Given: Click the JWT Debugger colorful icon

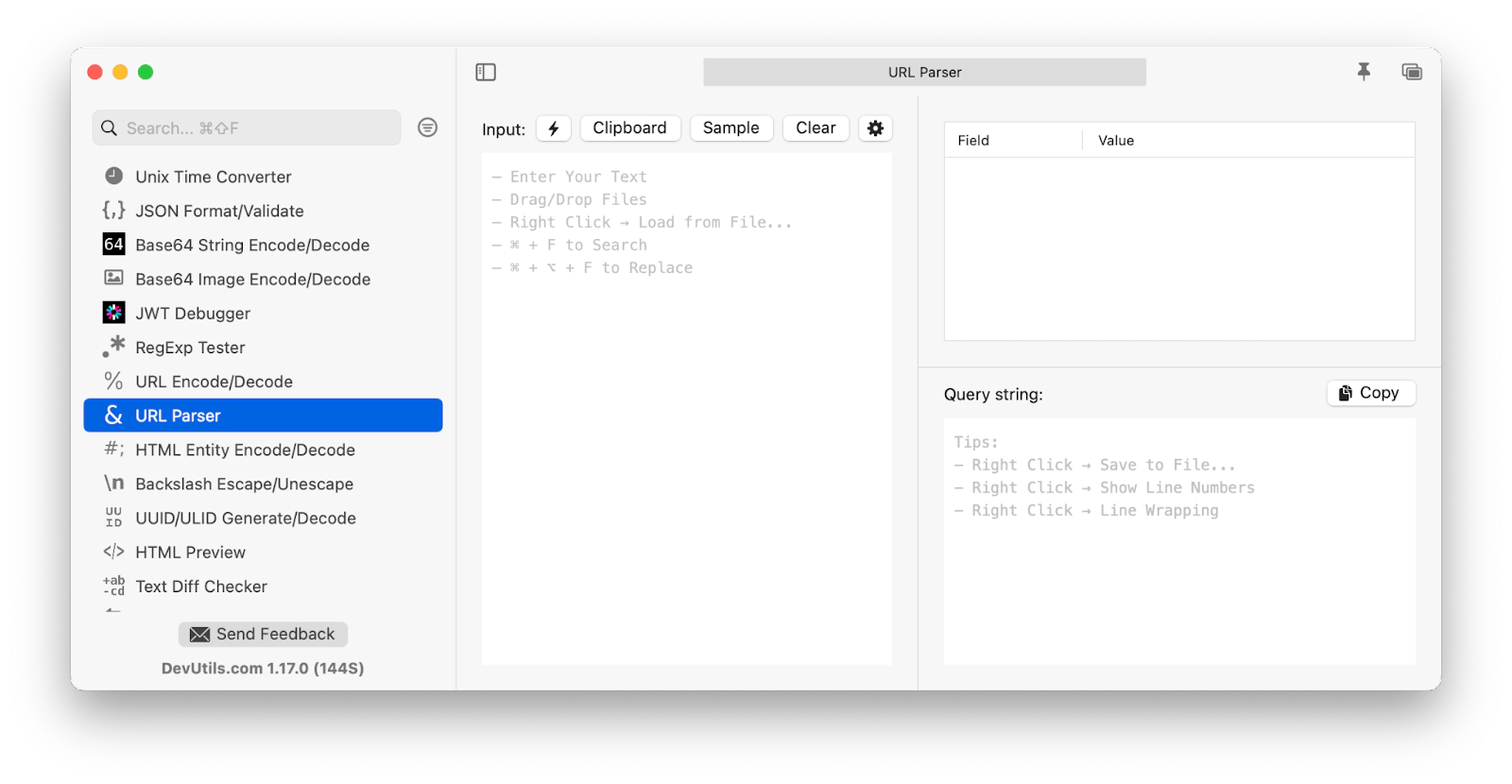Looking at the screenshot, I should tap(113, 313).
